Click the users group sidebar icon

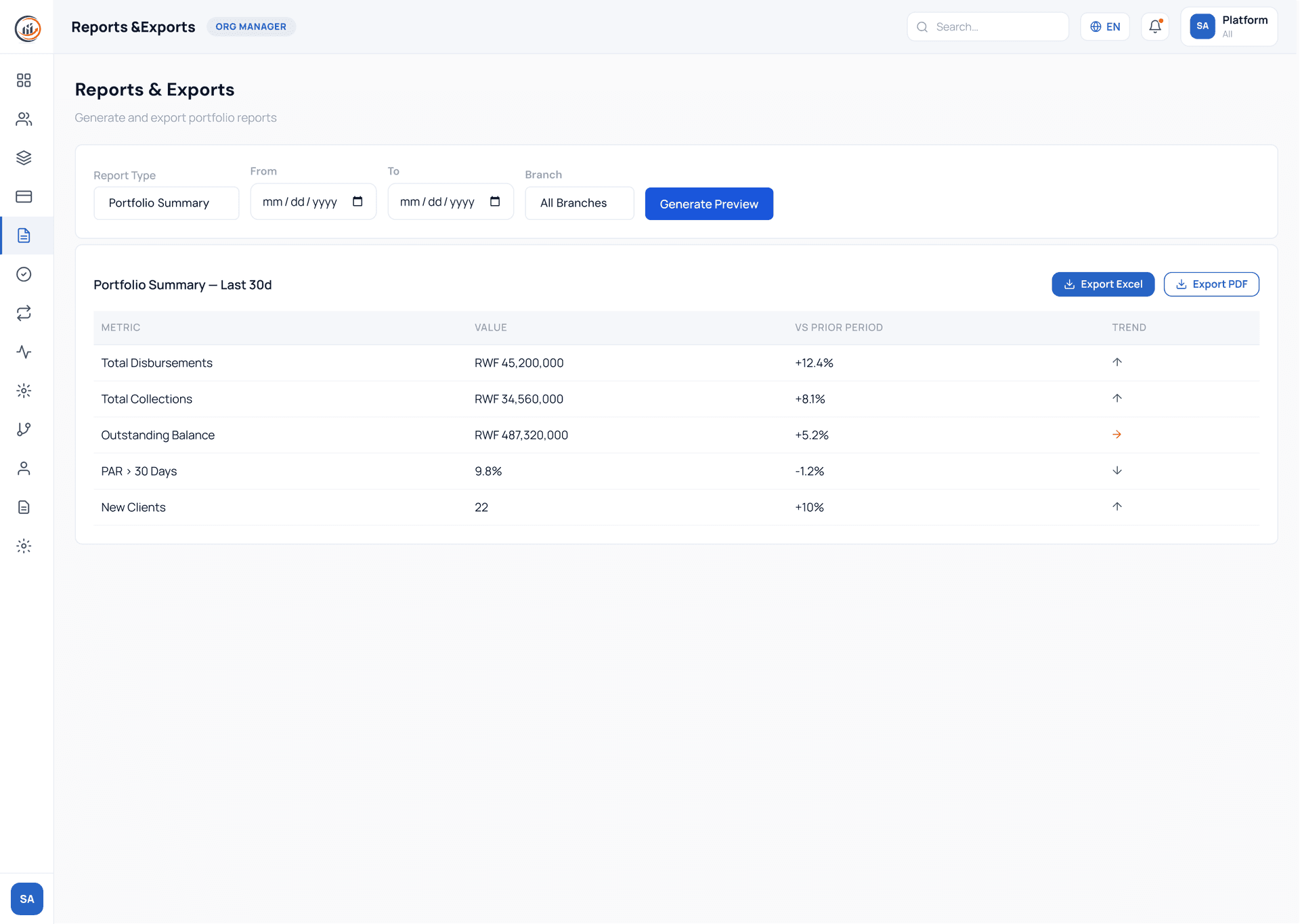coord(24,119)
